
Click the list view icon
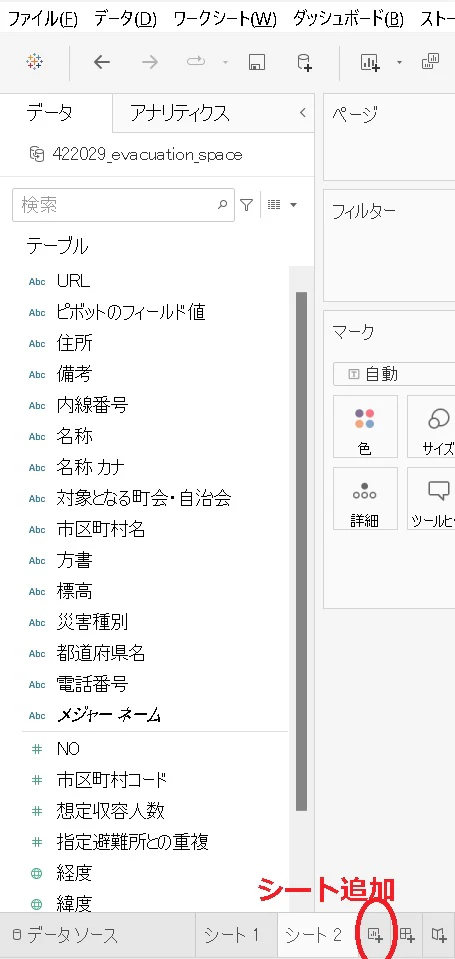tap(274, 205)
